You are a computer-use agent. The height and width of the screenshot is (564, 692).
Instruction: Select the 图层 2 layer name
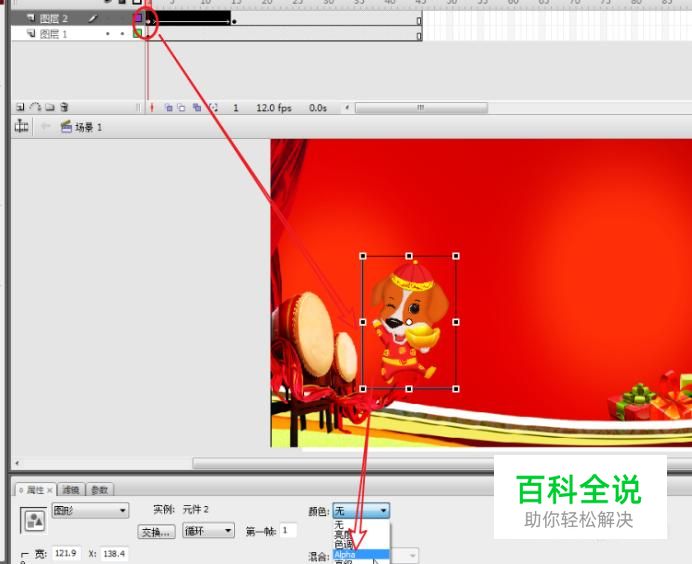click(x=53, y=19)
